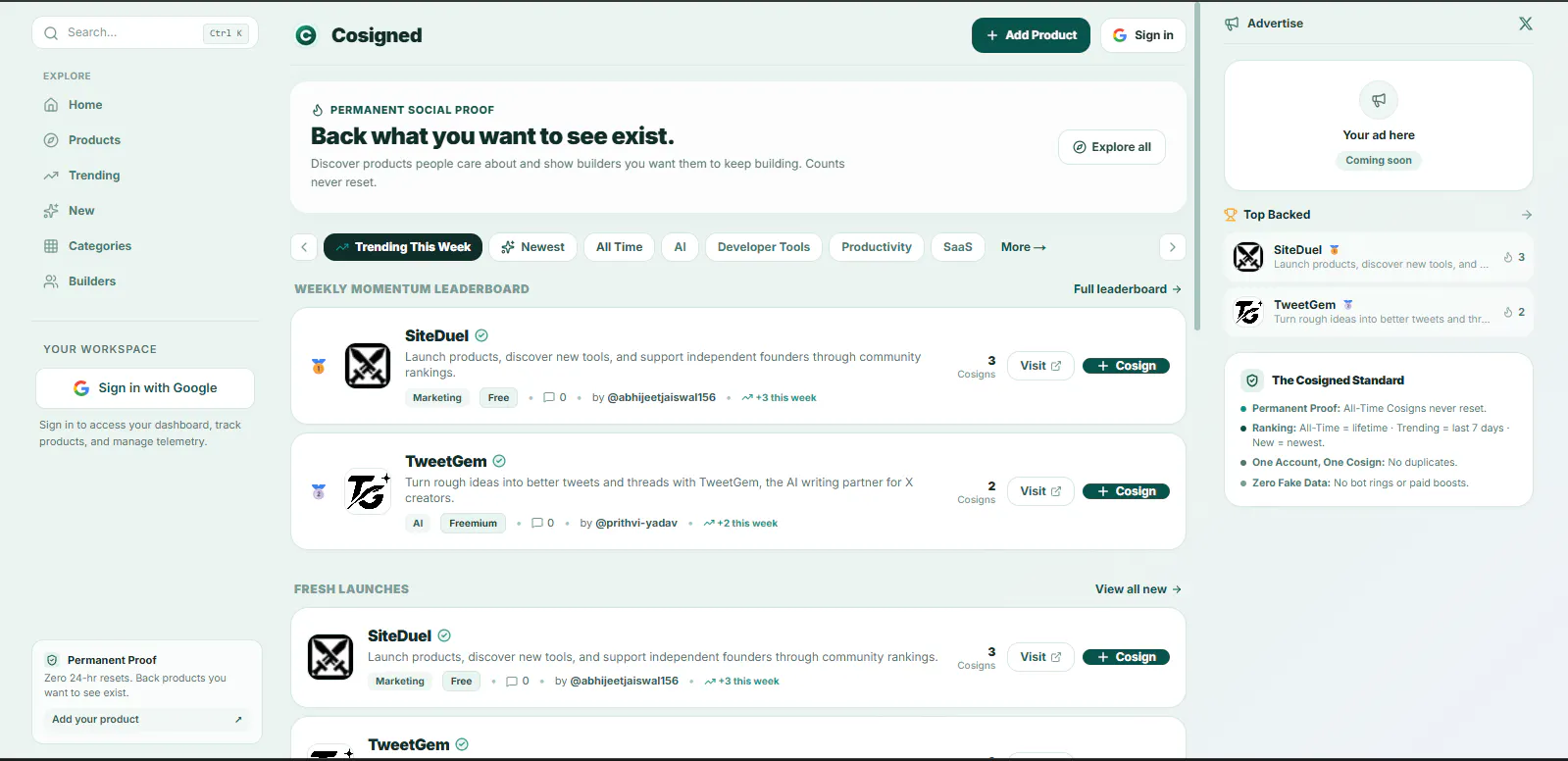Screen dimensions: 1568x761
Task: Click the Cosigned Standard shield icon
Action: coord(1252,380)
